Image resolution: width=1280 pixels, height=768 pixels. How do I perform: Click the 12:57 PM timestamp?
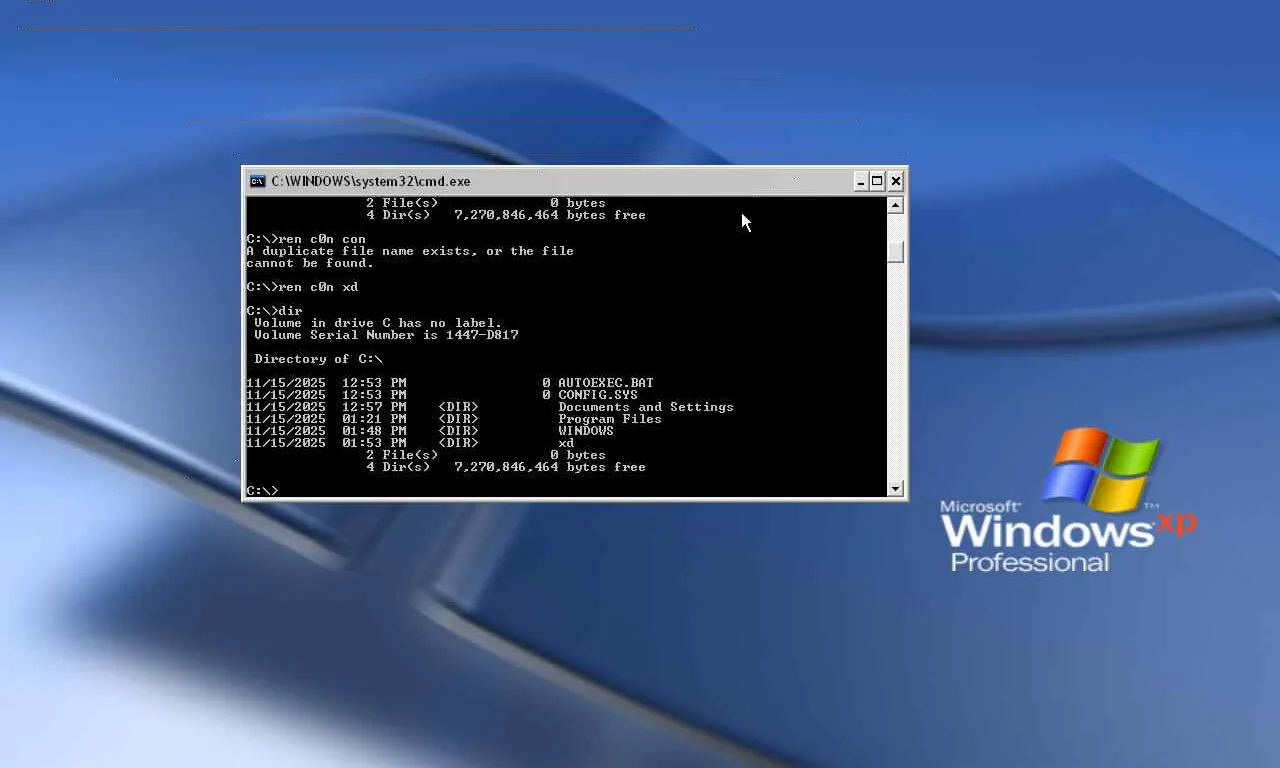pyautogui.click(x=374, y=407)
